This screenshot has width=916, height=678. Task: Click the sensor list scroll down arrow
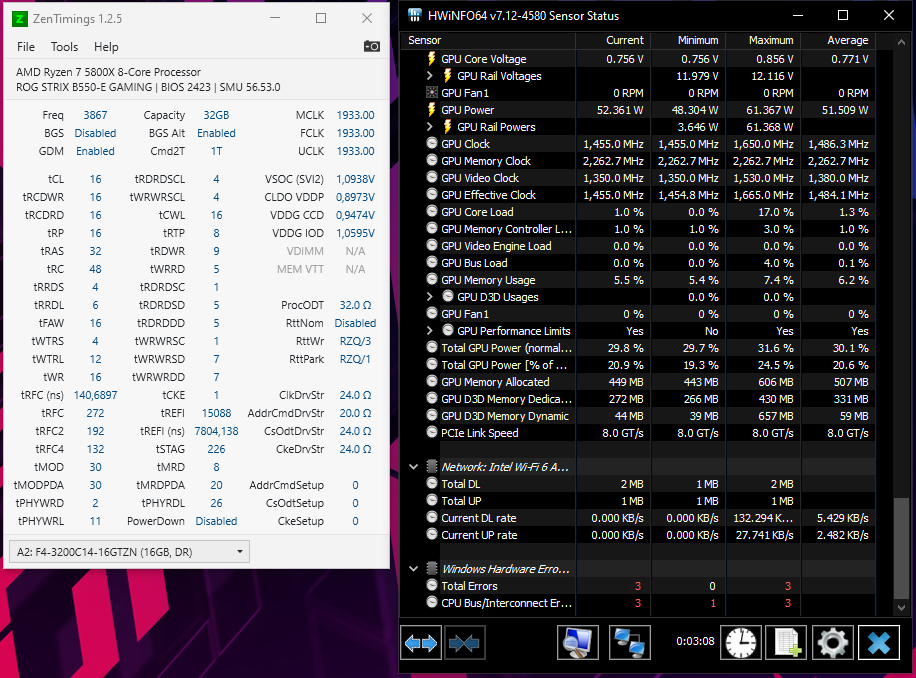(x=901, y=607)
